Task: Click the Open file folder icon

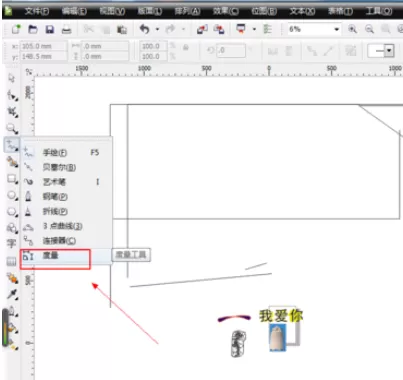Action: click(33, 29)
